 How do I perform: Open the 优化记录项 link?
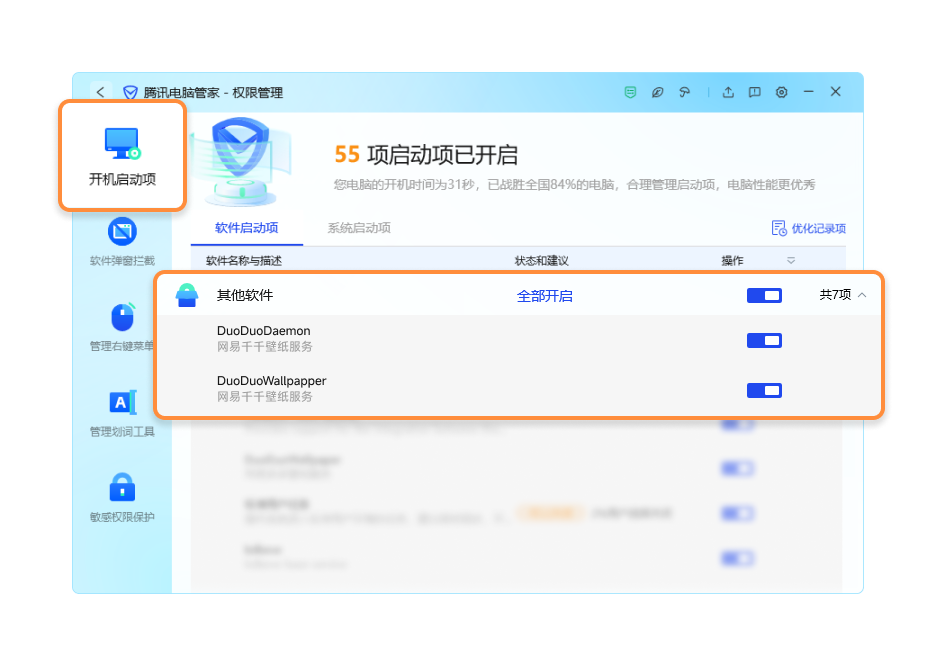[818, 229]
